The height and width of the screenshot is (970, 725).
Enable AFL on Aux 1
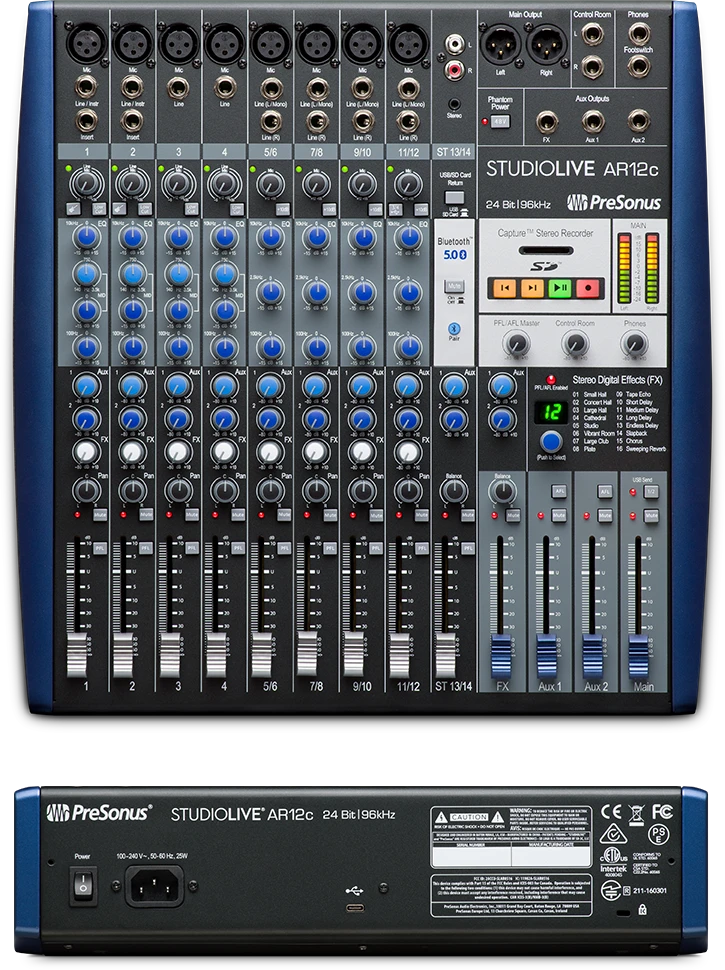(559, 491)
